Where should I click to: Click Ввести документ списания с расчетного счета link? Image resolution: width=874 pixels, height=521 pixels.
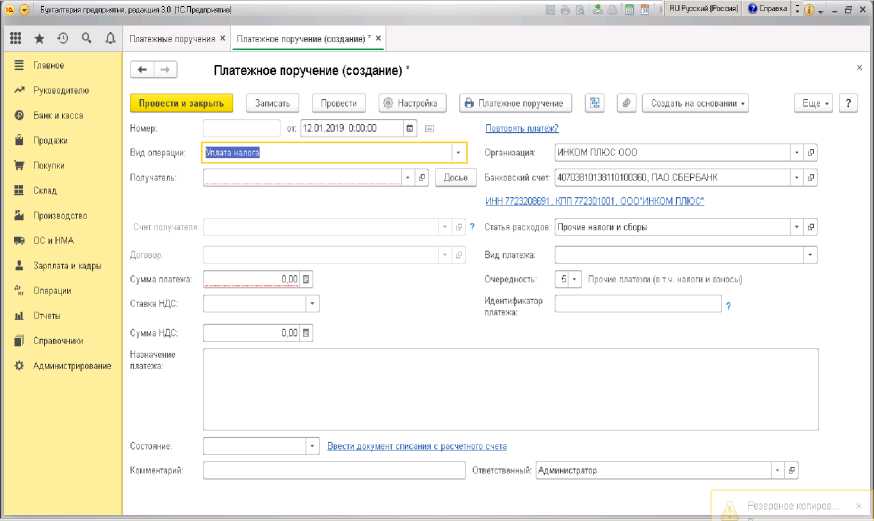coord(417,446)
